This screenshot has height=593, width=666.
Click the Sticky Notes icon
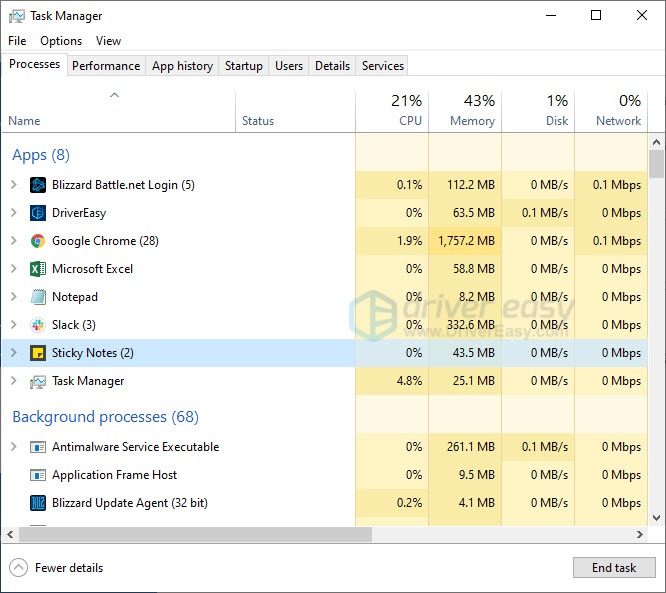point(38,353)
